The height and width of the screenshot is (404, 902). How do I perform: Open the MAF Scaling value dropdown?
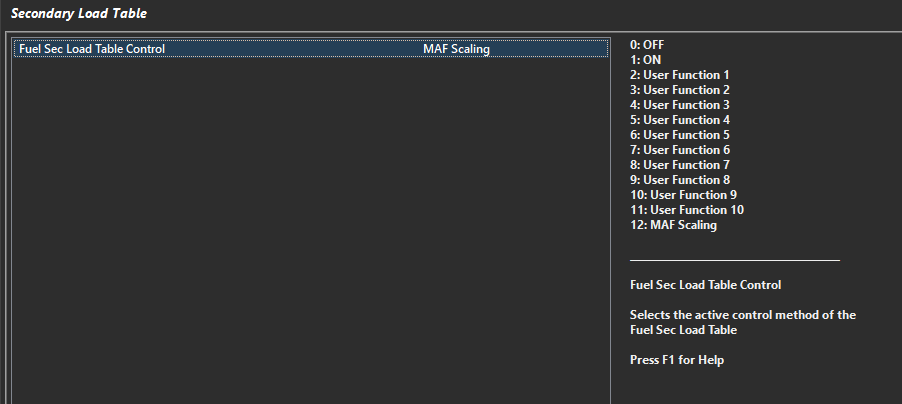point(456,49)
